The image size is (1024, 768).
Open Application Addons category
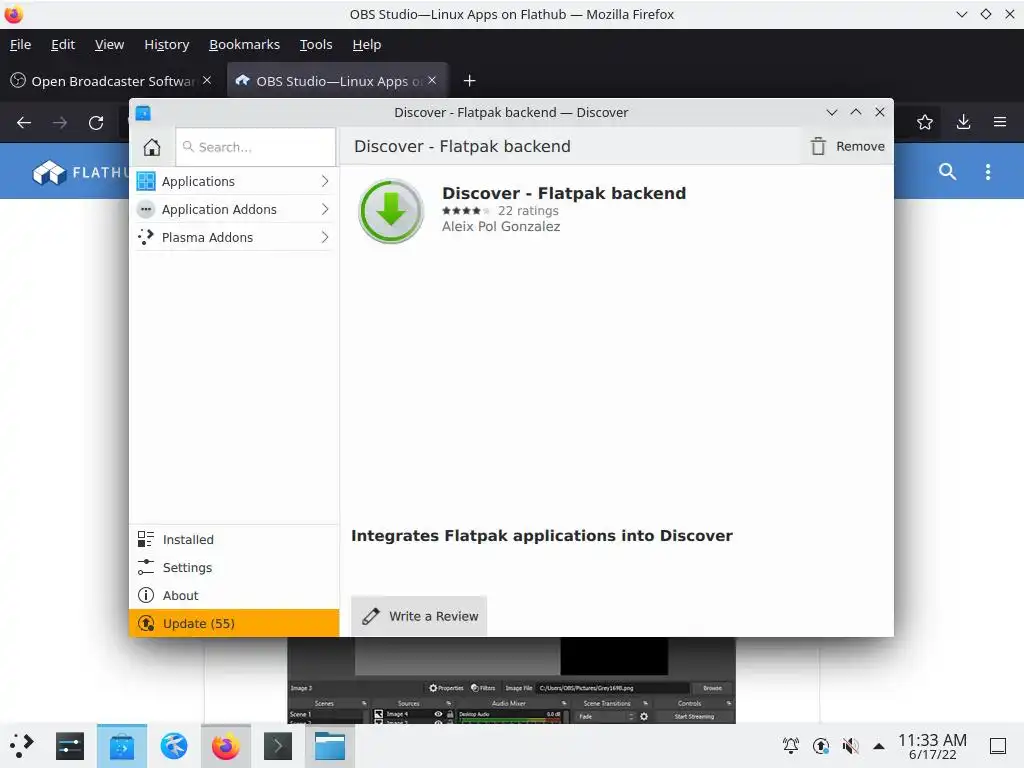pyautogui.click(x=234, y=210)
